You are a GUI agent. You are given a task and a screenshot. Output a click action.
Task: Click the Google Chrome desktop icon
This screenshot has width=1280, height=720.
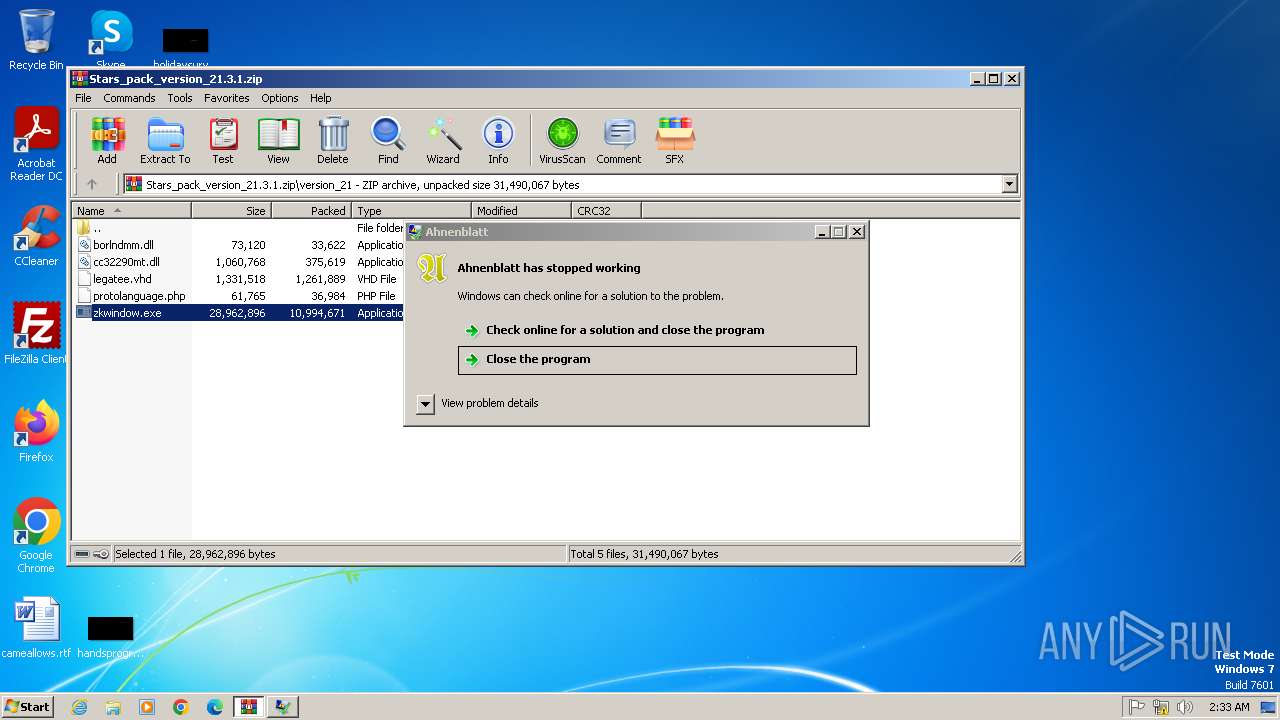pyautogui.click(x=36, y=536)
